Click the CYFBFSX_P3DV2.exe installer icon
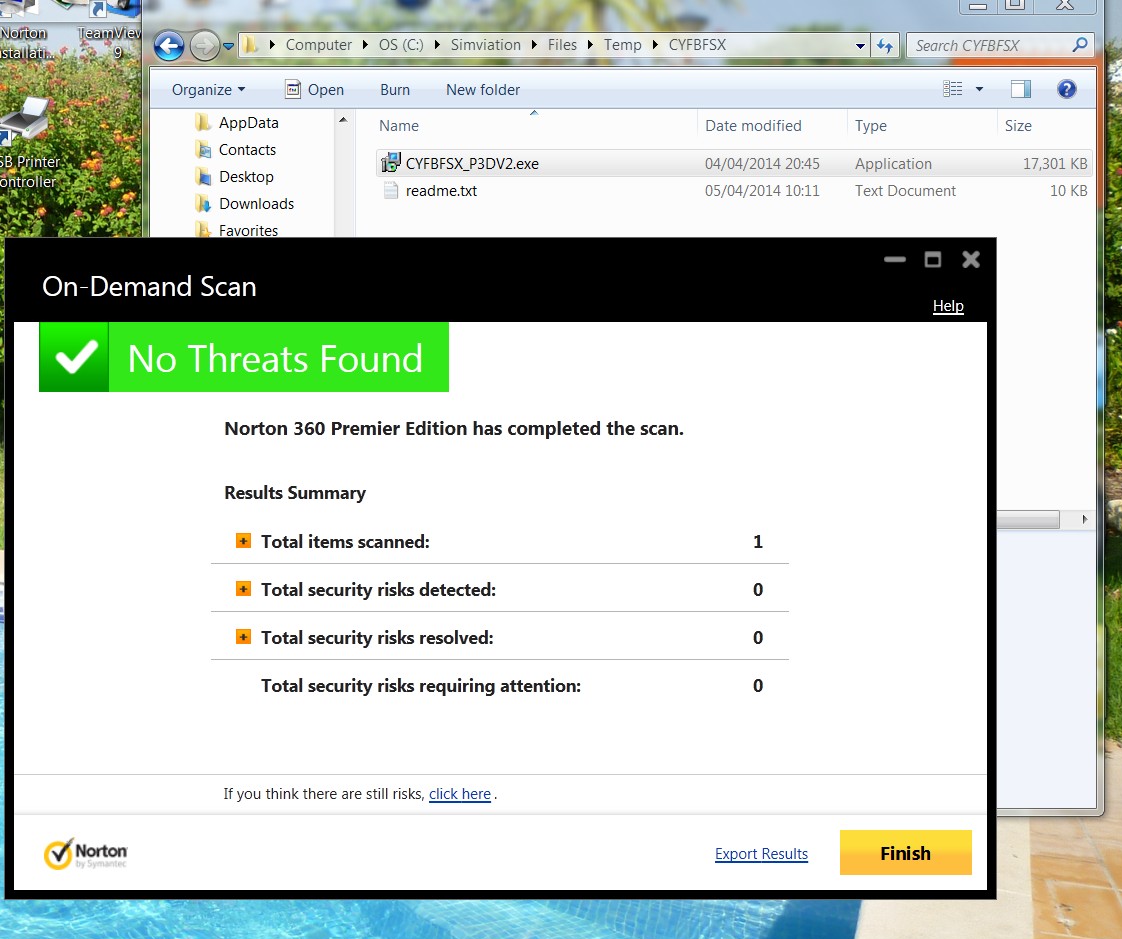Image resolution: width=1122 pixels, height=939 pixels. (391, 163)
